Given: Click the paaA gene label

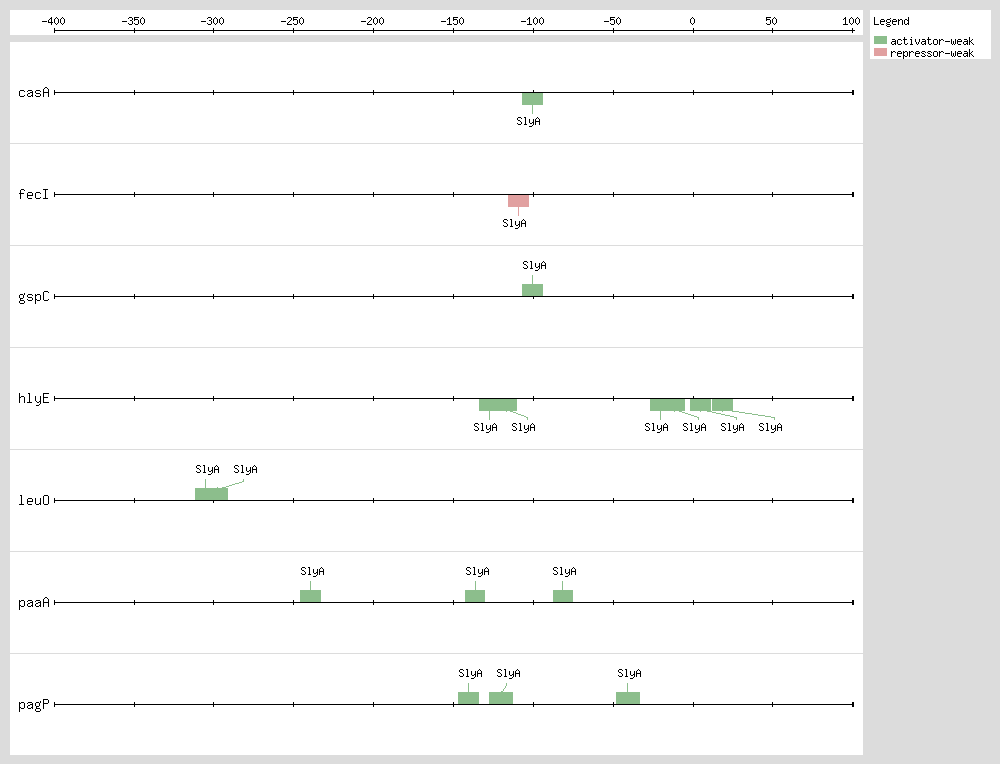Looking at the screenshot, I should pyautogui.click(x=34, y=603).
